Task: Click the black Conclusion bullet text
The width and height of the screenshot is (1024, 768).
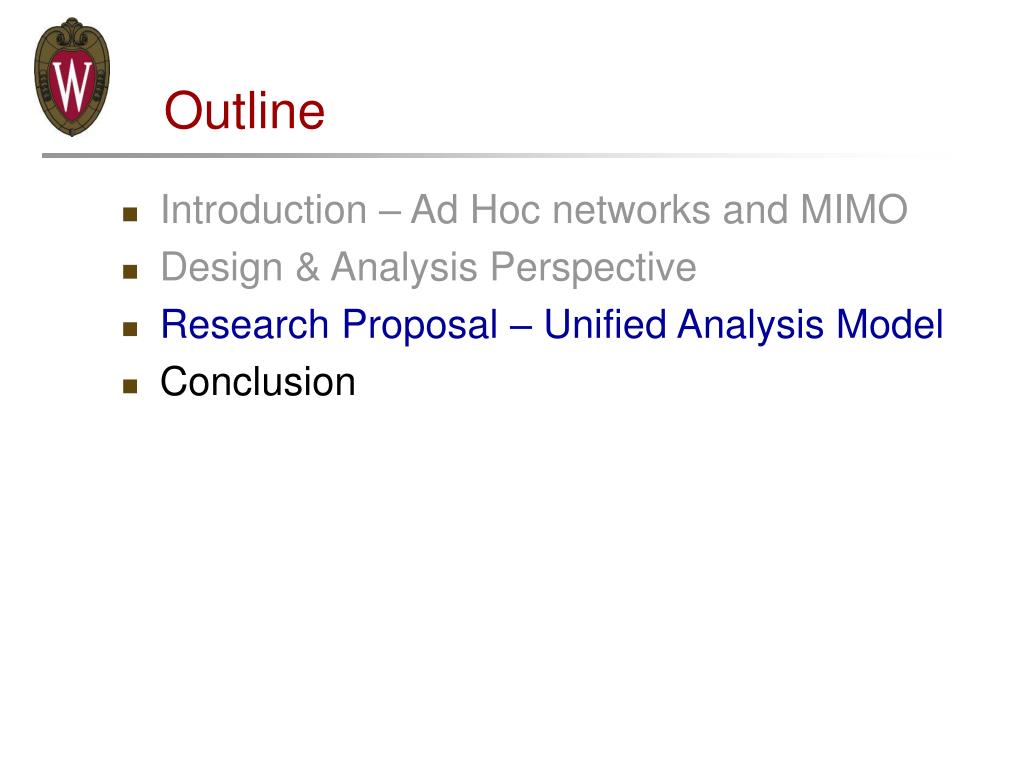Action: pos(258,381)
